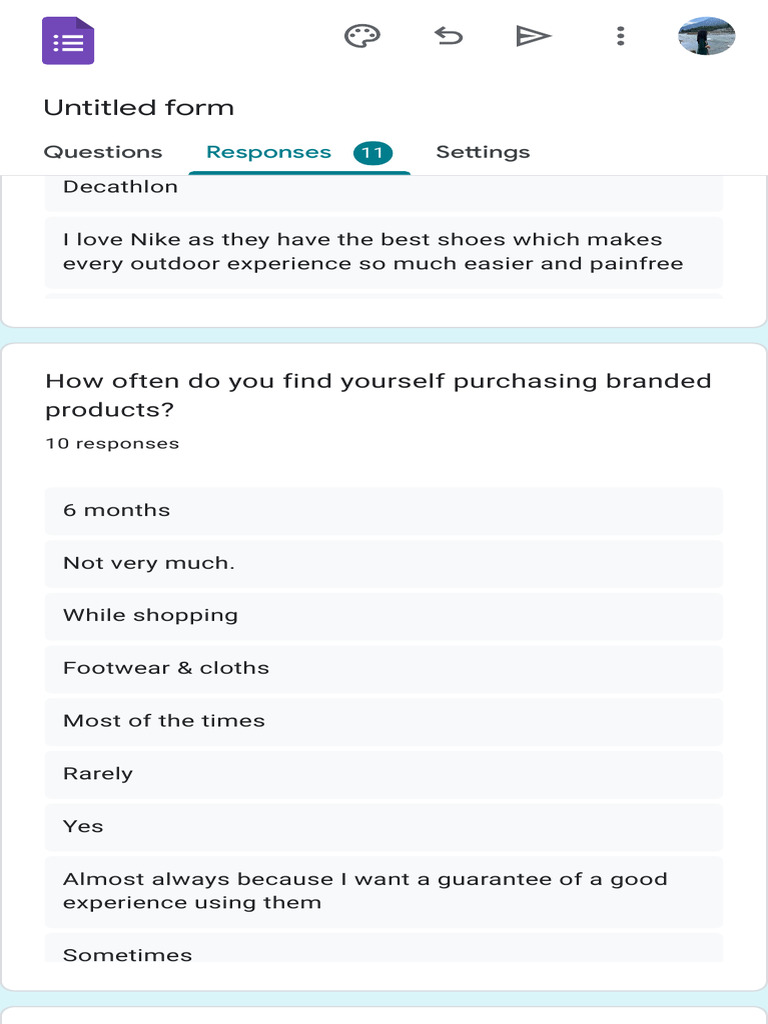The width and height of the screenshot is (768, 1024).
Task: Open the account profile picture
Action: point(706,37)
